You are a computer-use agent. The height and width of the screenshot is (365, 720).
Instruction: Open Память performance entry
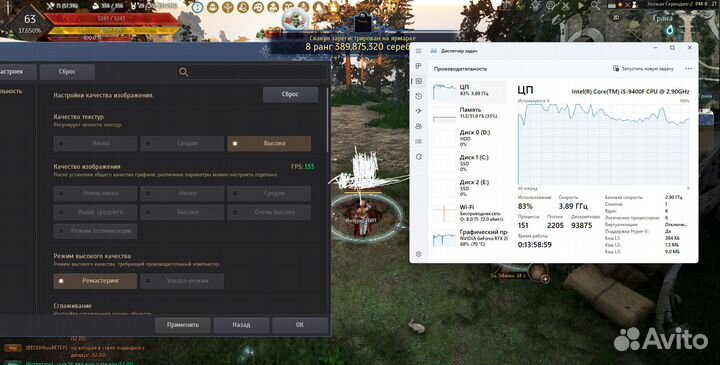(x=469, y=113)
